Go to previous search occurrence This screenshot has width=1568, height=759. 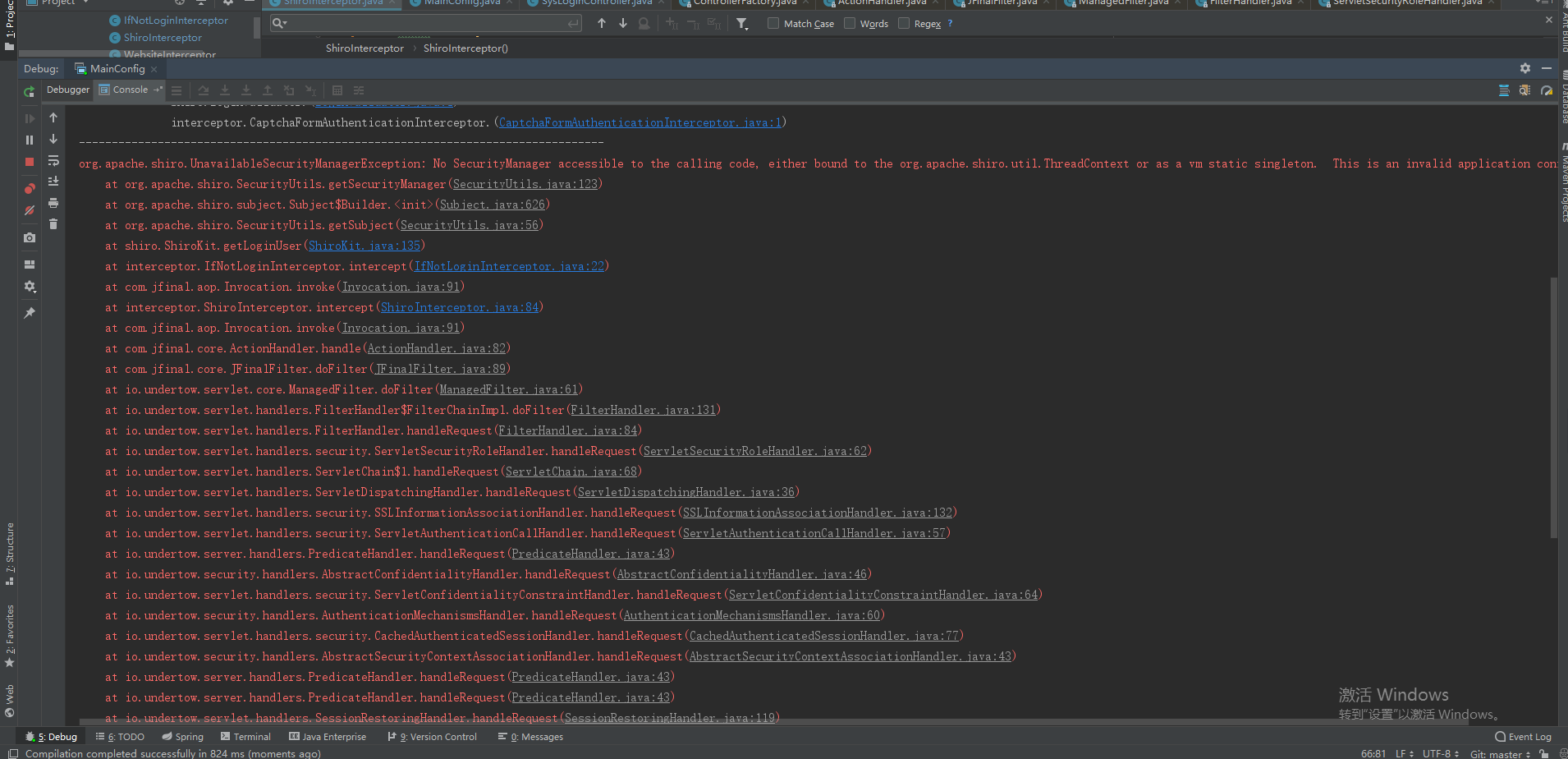click(602, 23)
